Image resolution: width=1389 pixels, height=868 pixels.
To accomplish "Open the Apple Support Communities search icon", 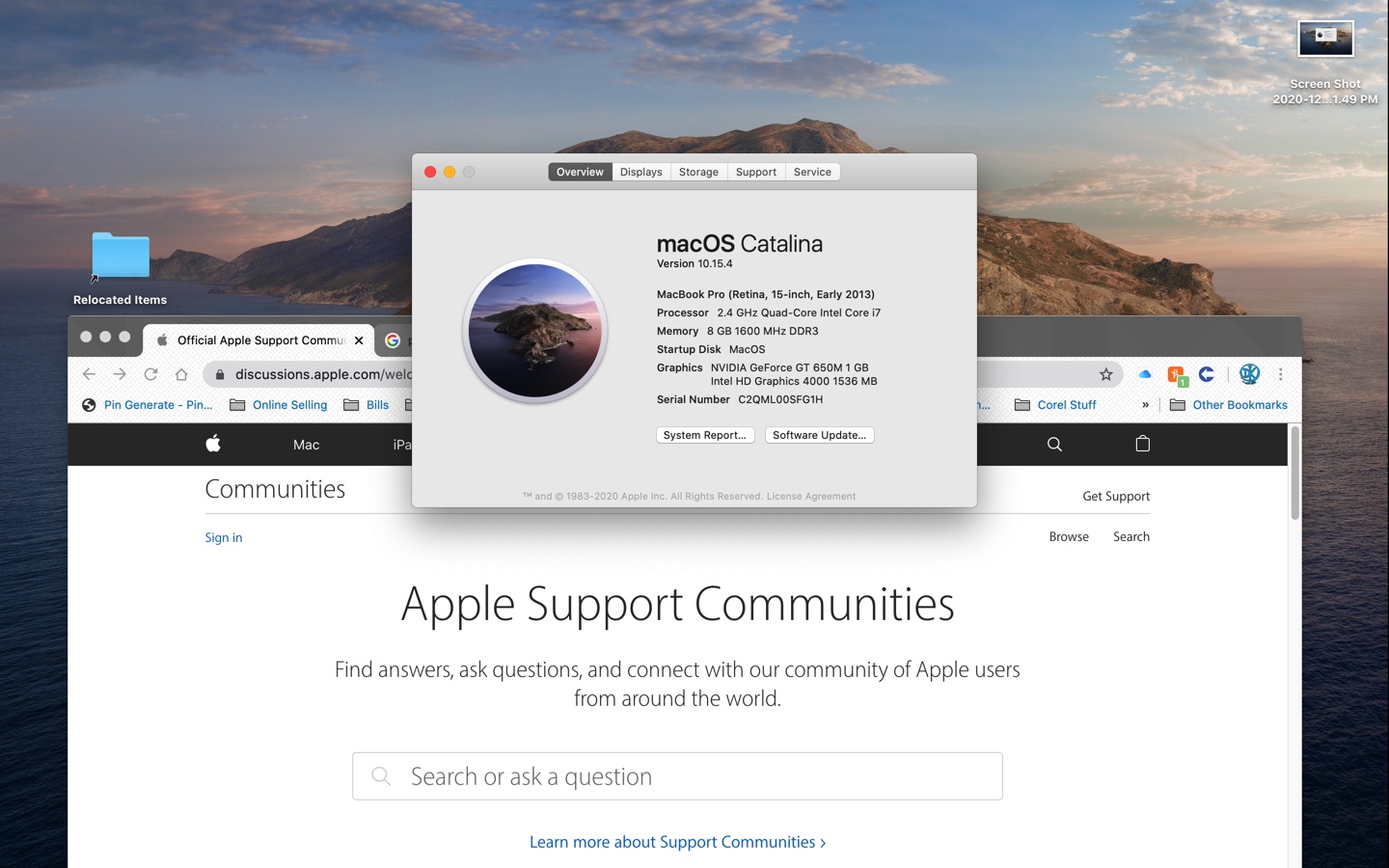I will tap(1053, 444).
